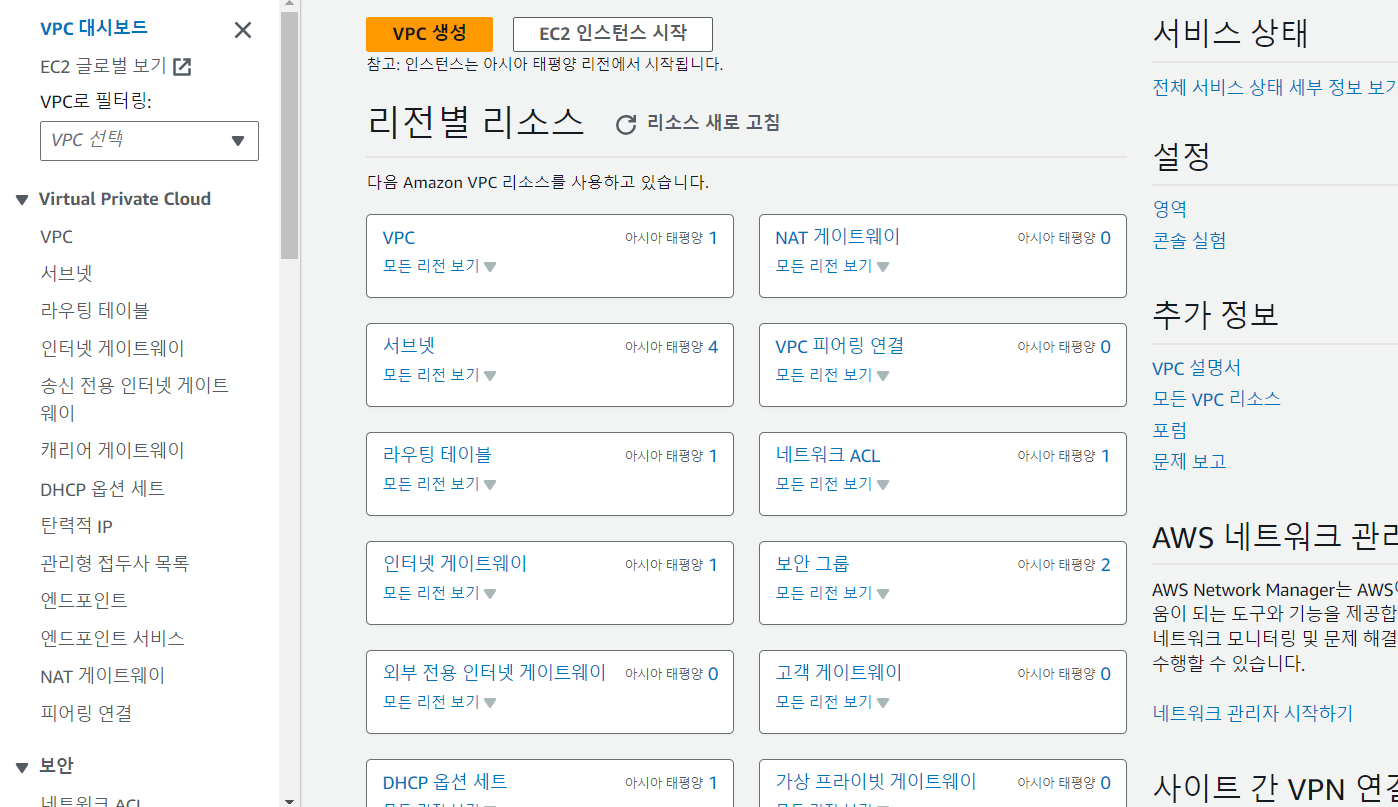This screenshot has width=1398, height=807.
Task: Click the sidebar scrollbar down arrow
Action: coord(289,800)
